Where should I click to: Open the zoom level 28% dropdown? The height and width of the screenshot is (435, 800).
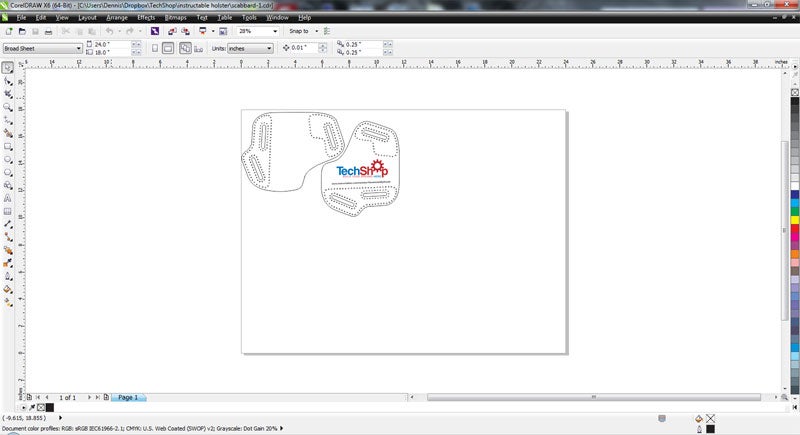click(x=274, y=32)
